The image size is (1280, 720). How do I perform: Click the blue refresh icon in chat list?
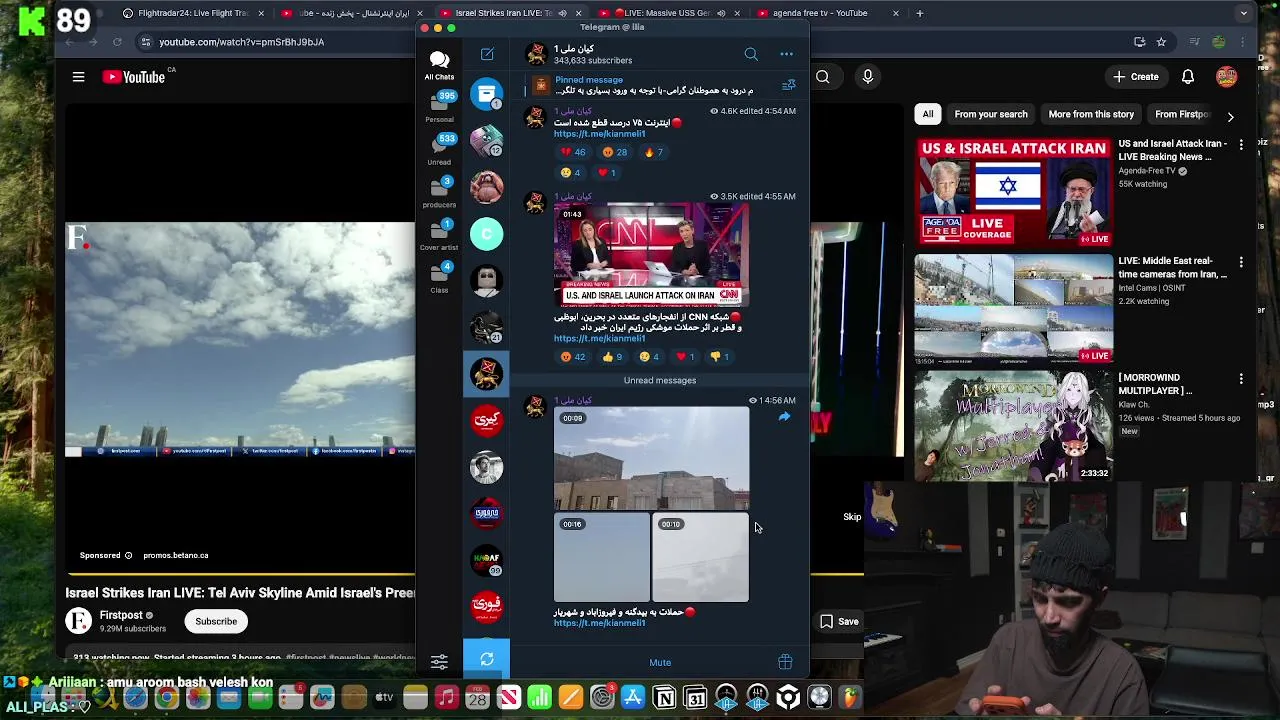[487, 659]
